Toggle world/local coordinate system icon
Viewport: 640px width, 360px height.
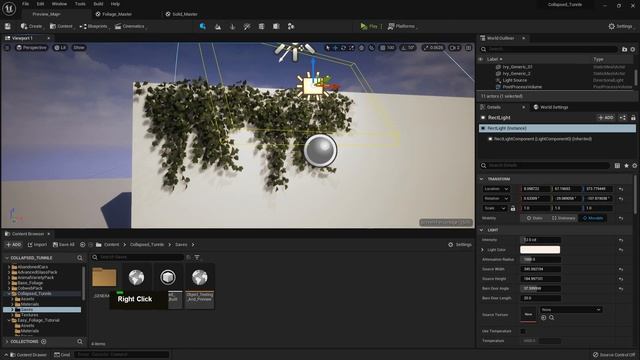point(362,48)
